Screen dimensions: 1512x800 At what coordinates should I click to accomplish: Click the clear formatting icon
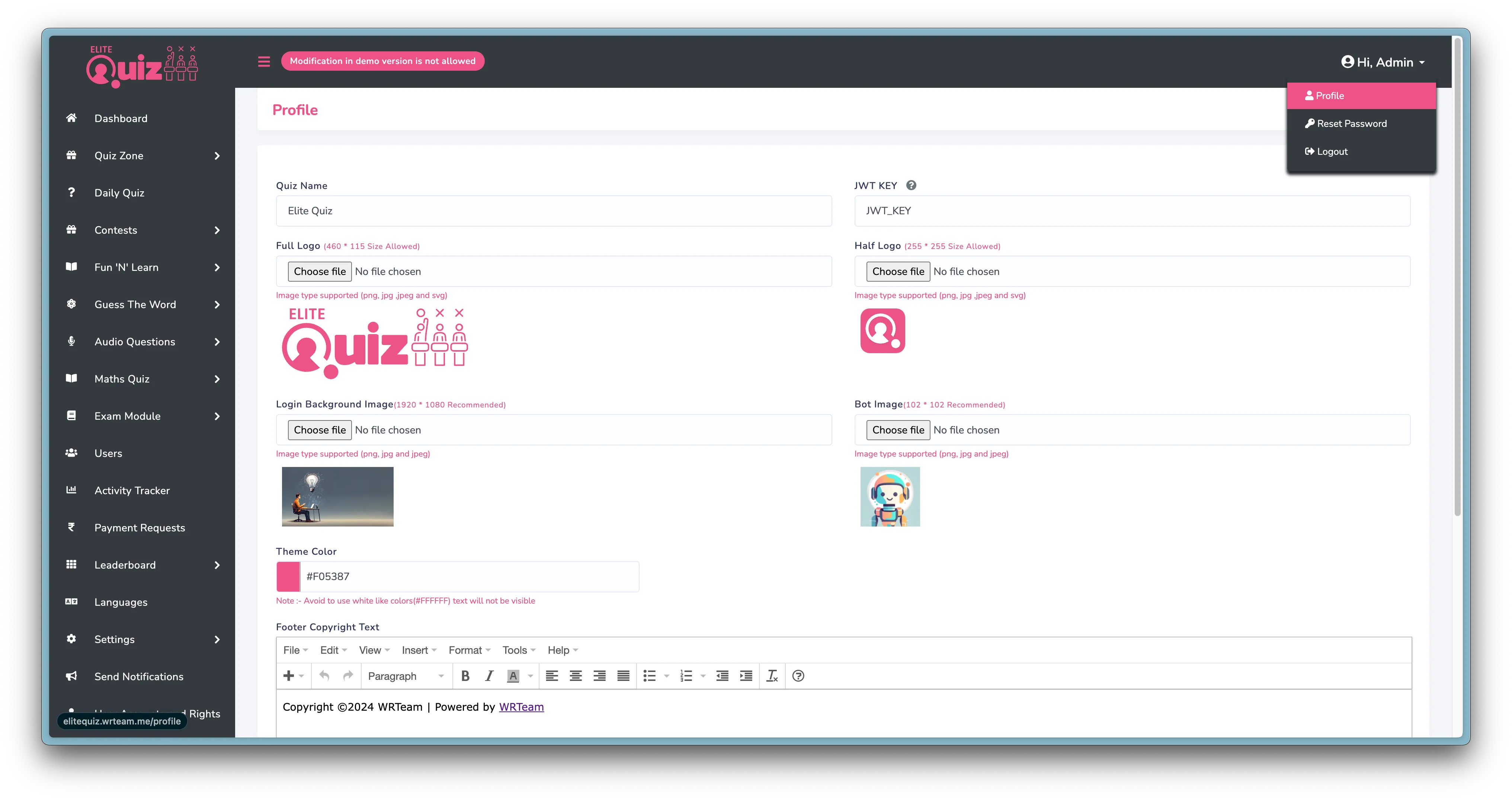772,676
